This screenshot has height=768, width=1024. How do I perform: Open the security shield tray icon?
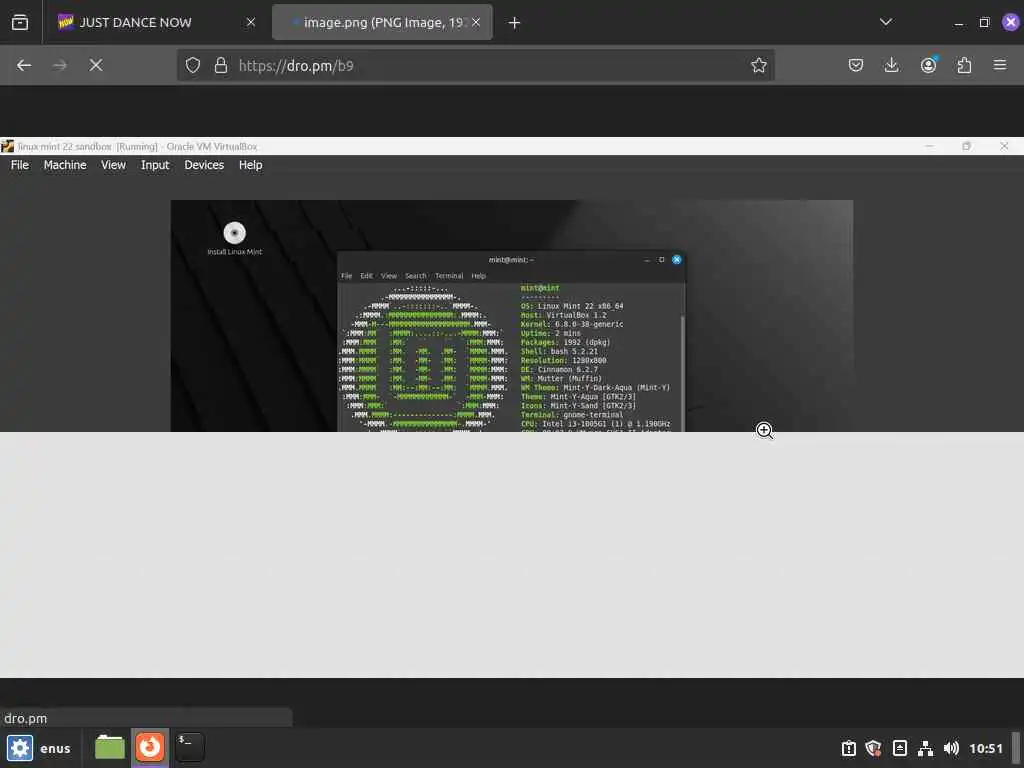[x=874, y=748]
